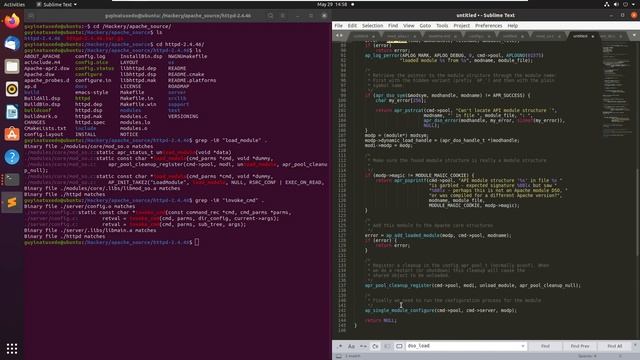Open Sublime Text app menu in top bar

click(x=56, y=4)
